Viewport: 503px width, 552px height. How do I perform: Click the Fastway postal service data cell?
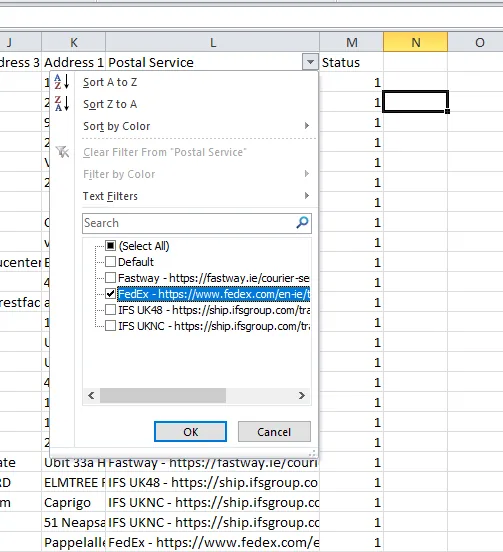[213, 463]
